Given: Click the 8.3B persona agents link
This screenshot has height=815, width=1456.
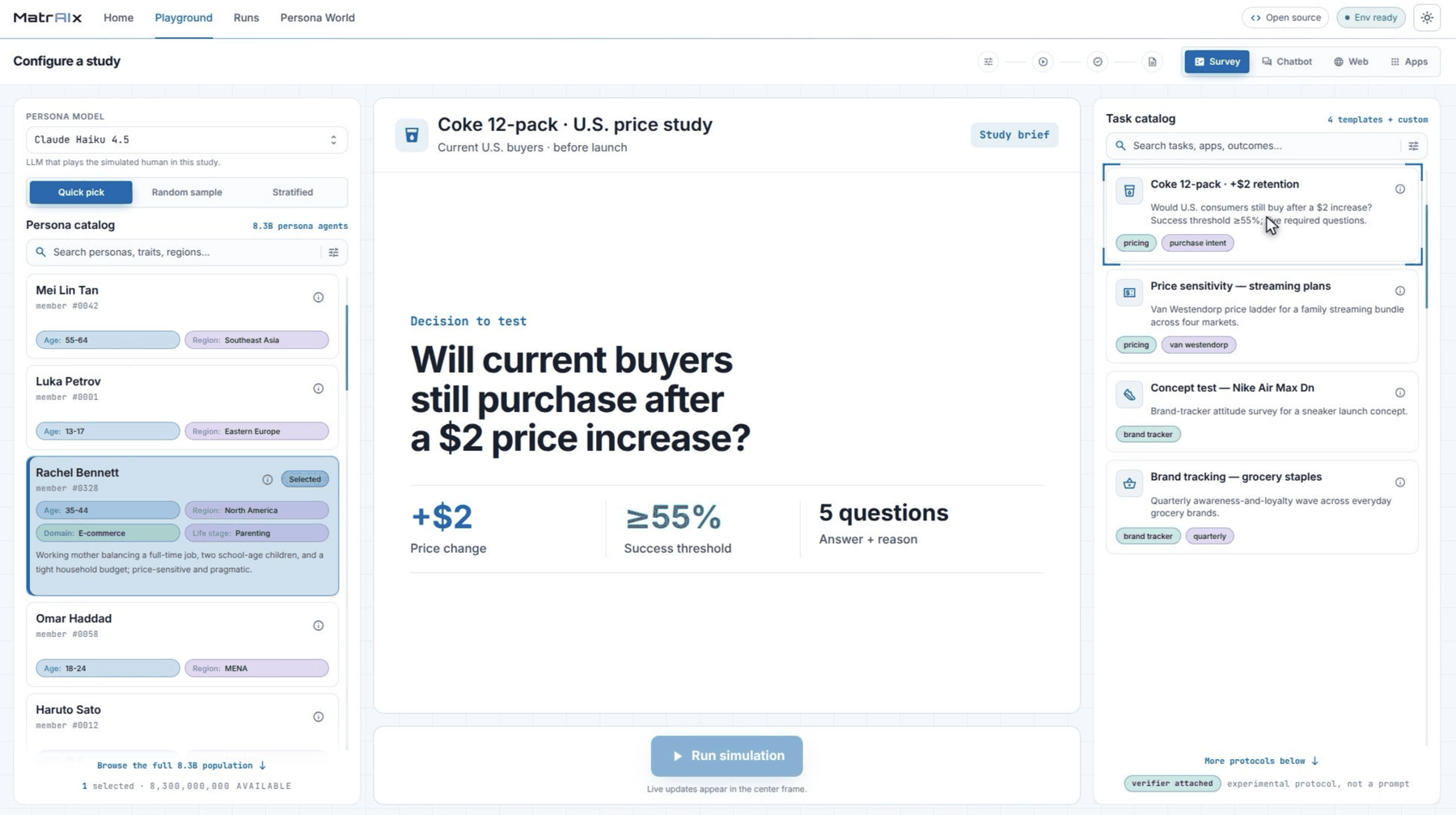Looking at the screenshot, I should 300,226.
